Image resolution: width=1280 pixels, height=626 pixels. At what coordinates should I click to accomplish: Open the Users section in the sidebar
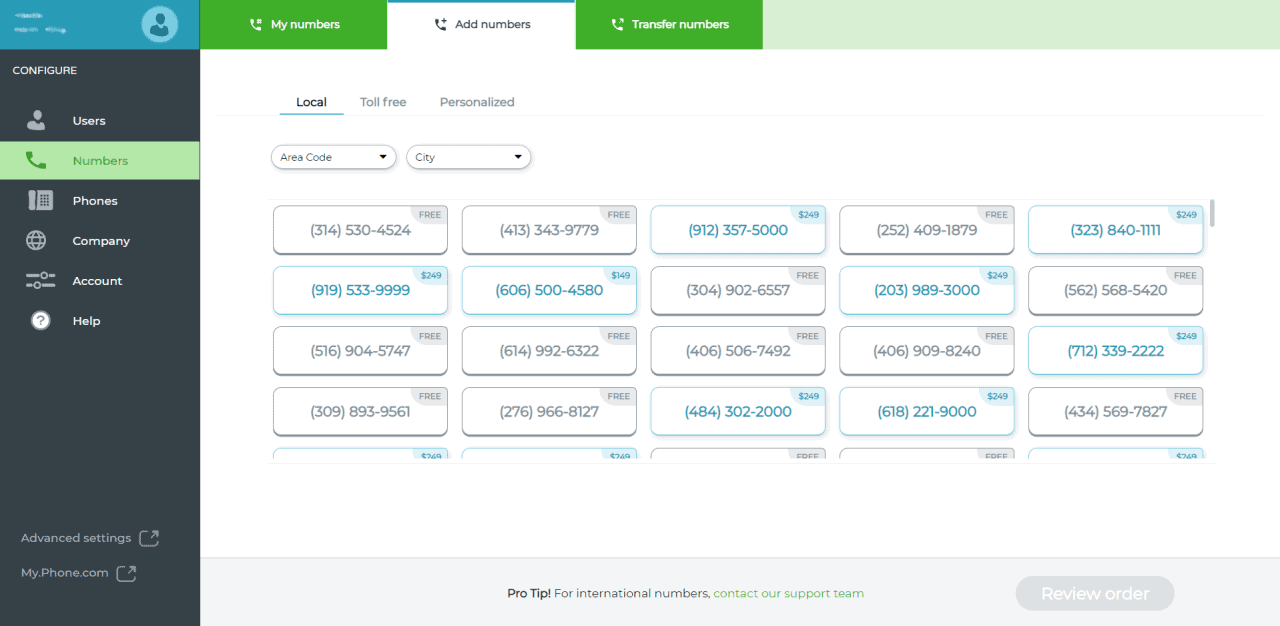click(88, 120)
